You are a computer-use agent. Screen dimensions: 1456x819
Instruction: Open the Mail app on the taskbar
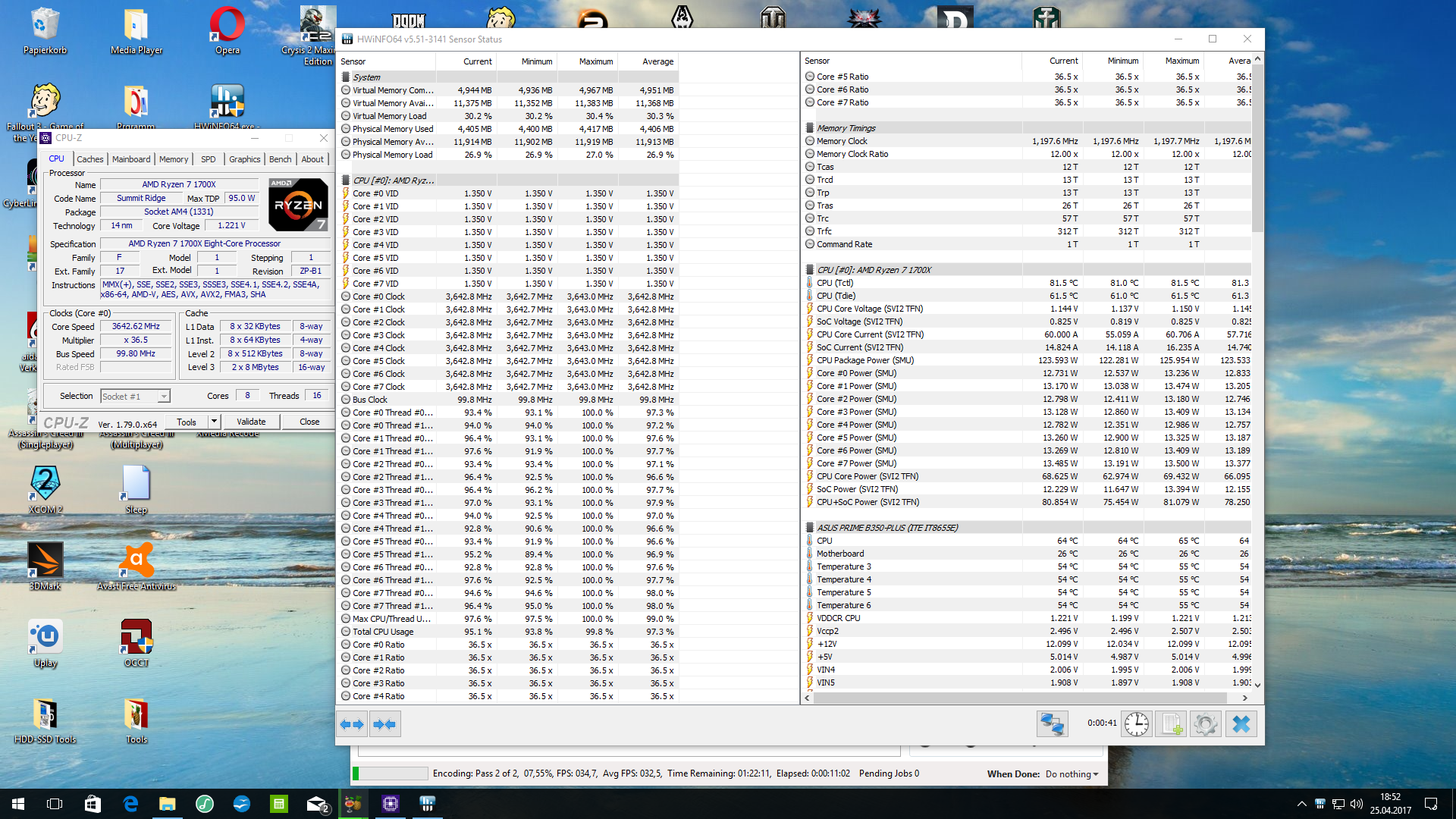pyautogui.click(x=316, y=804)
